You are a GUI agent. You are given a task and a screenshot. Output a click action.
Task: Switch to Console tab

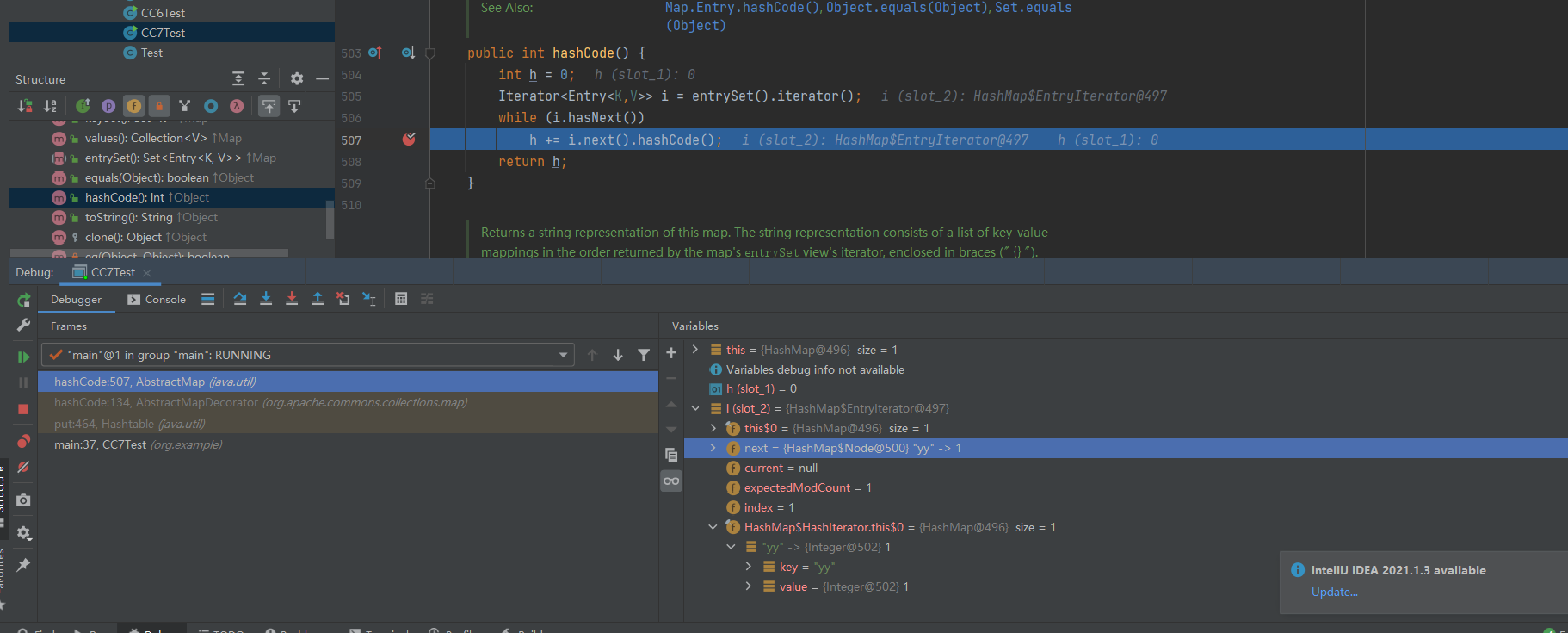coord(157,300)
